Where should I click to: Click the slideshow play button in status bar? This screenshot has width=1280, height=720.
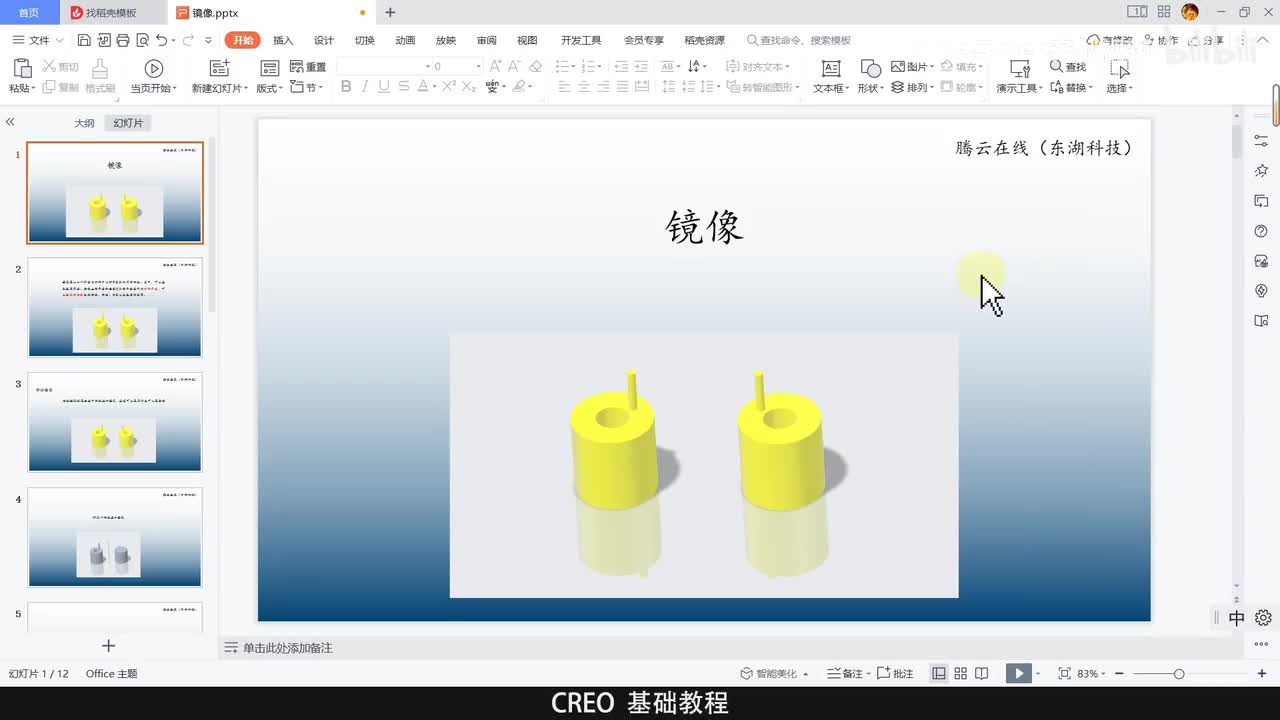click(1019, 674)
